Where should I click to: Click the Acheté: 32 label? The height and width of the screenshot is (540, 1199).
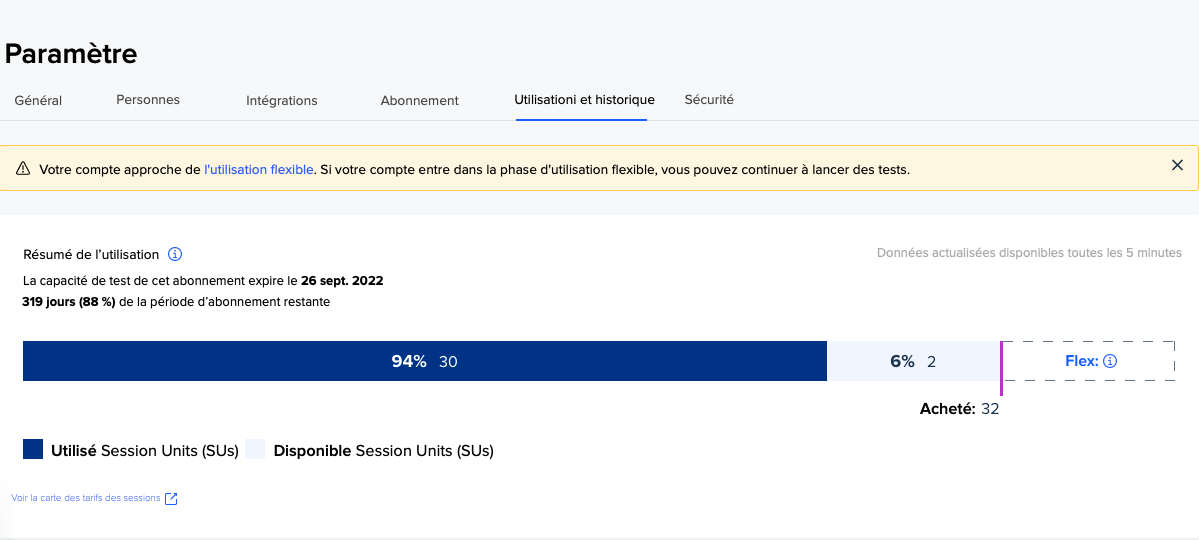click(x=959, y=409)
